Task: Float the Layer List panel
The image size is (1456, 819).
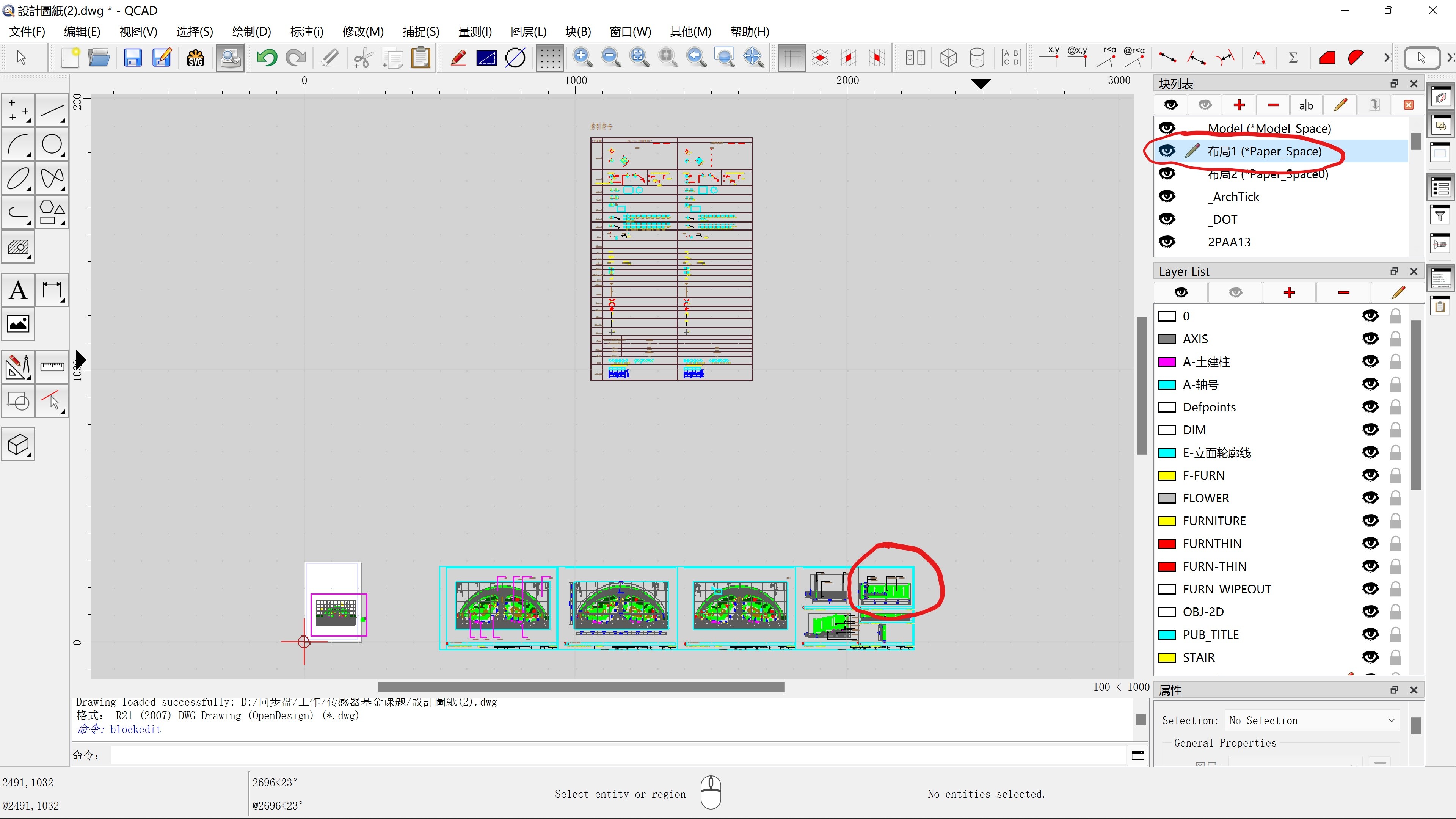Action: coord(1394,271)
